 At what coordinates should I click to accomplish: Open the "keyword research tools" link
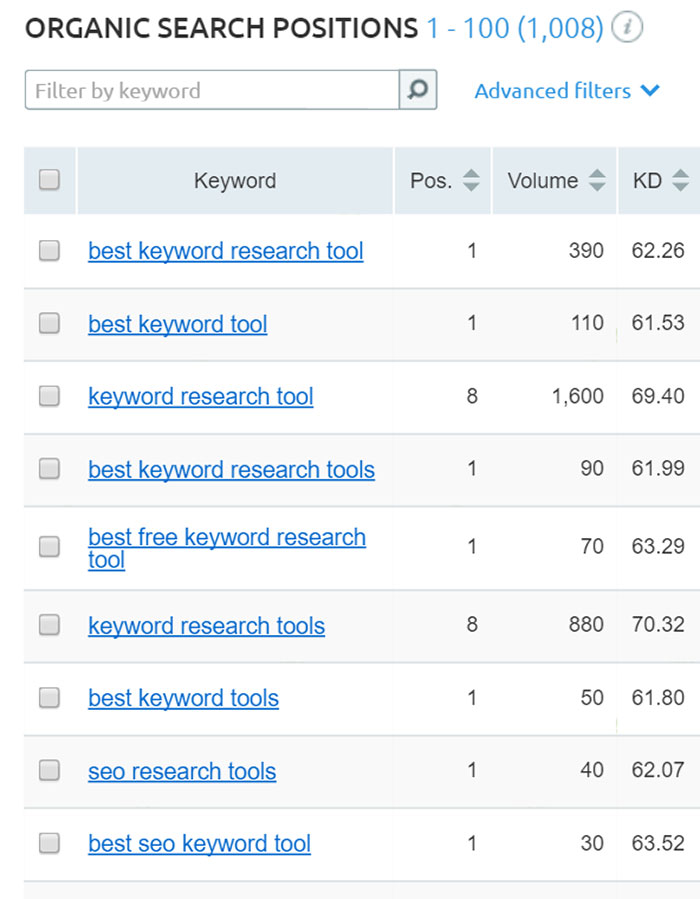[206, 625]
